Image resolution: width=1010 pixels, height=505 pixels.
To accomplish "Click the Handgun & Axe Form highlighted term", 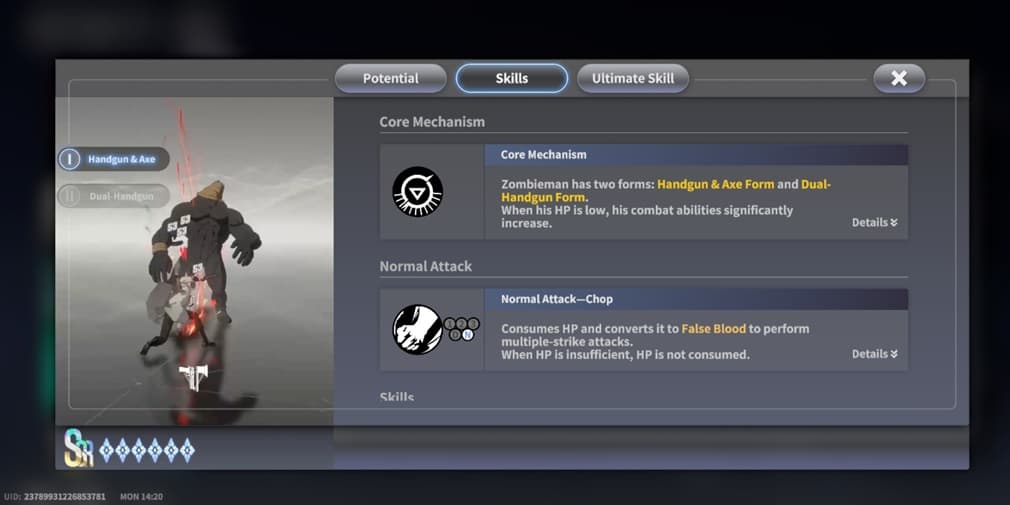I will tap(716, 184).
